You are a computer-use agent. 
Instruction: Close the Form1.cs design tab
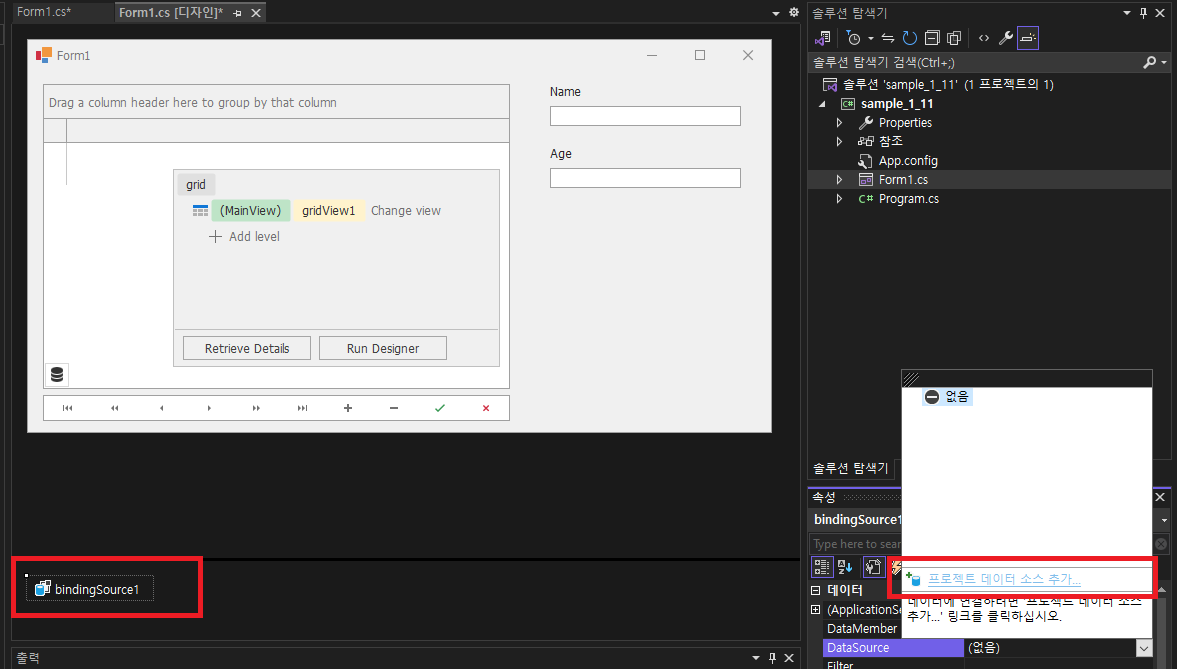[x=256, y=13]
